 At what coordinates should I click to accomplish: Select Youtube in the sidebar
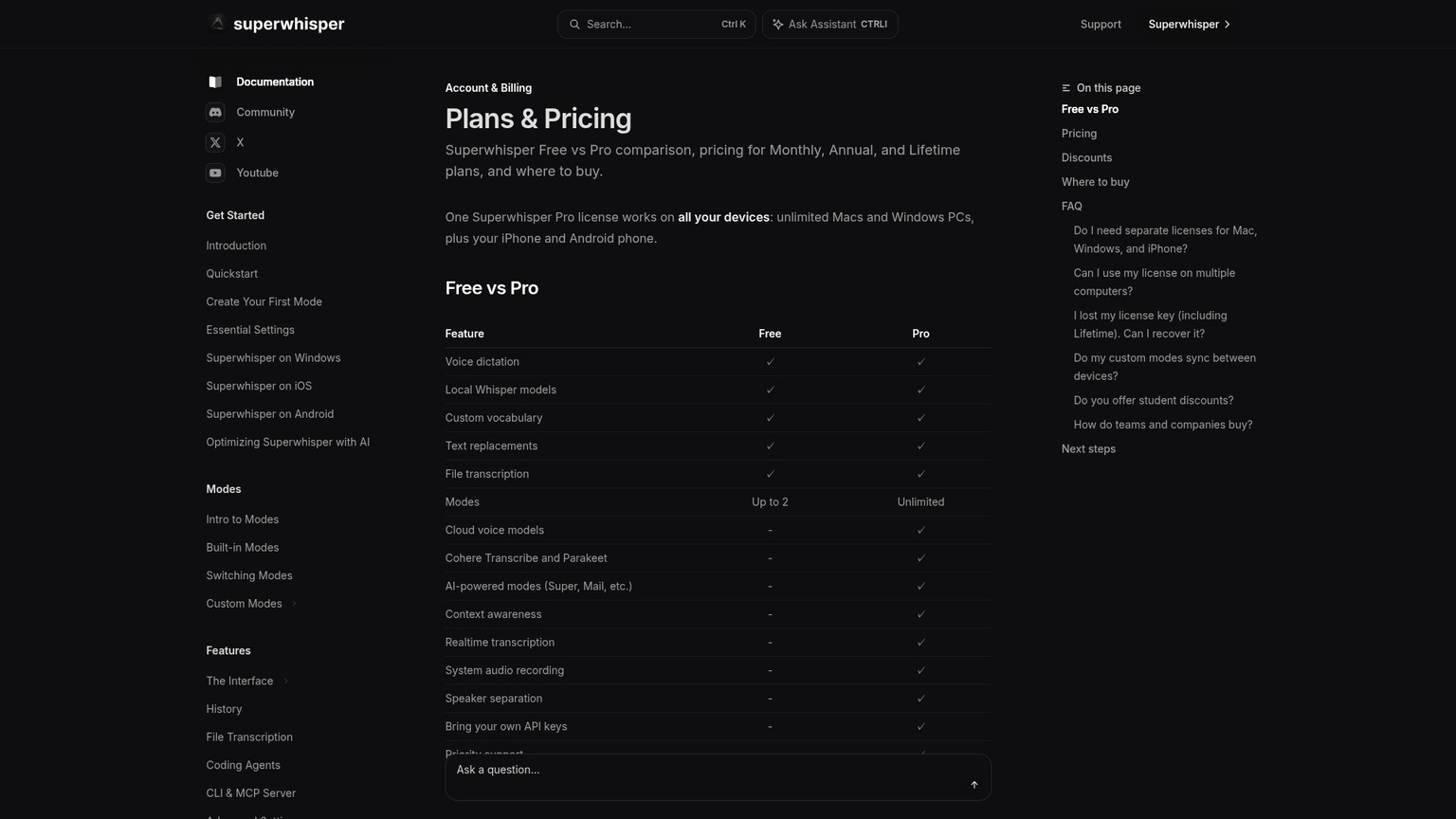(257, 173)
